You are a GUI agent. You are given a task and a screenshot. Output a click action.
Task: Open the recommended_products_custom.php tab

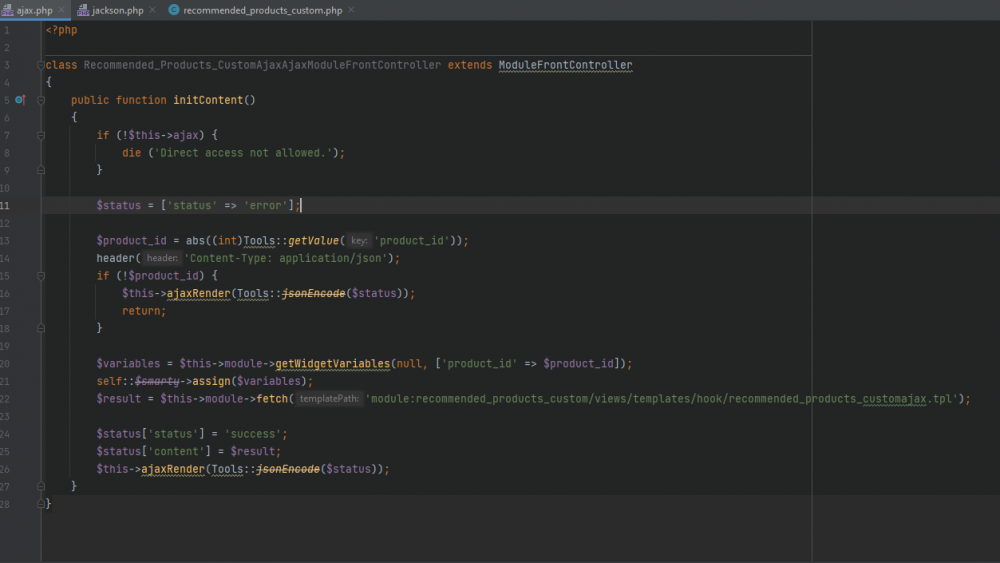coord(262,10)
